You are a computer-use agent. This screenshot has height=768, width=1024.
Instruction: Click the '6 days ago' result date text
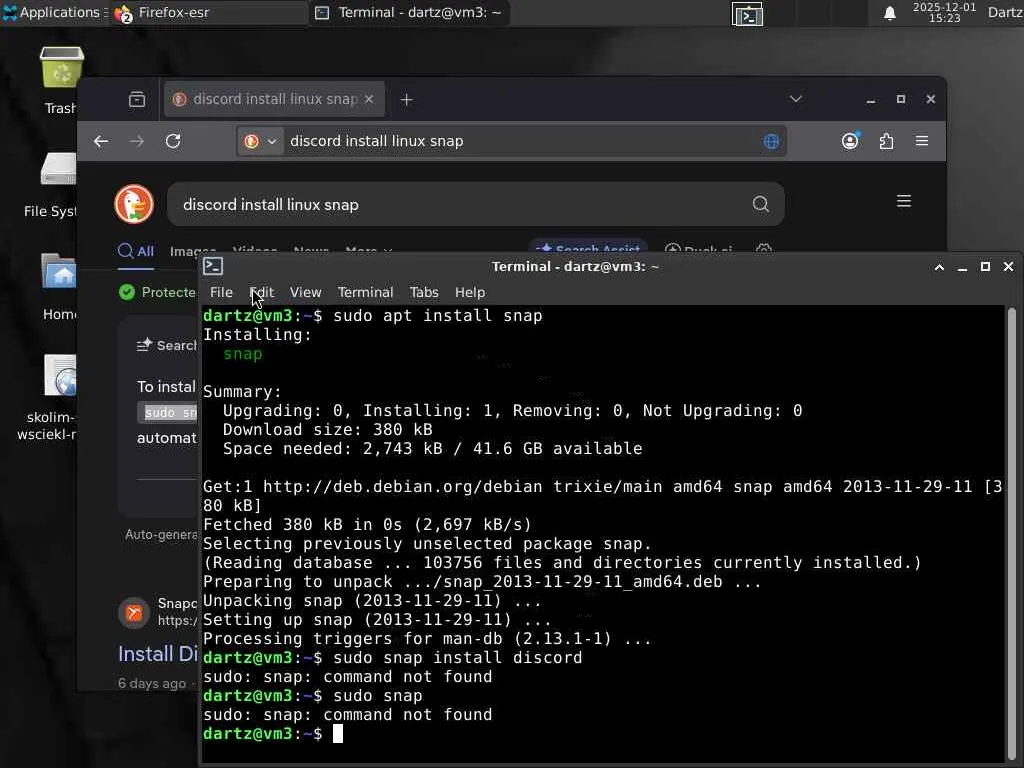tap(152, 683)
